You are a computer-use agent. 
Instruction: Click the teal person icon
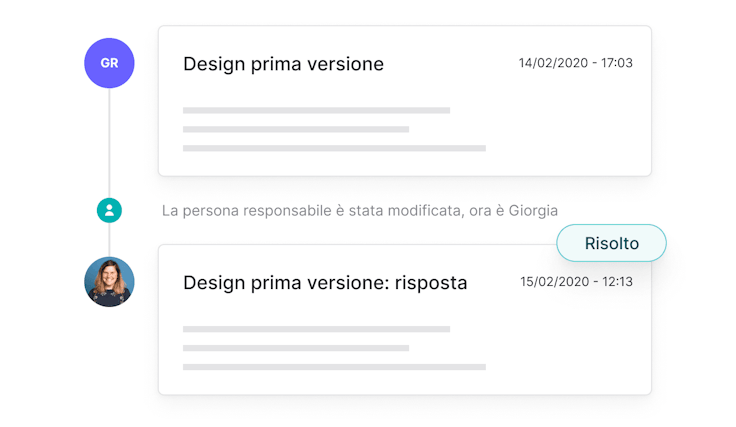tap(109, 210)
